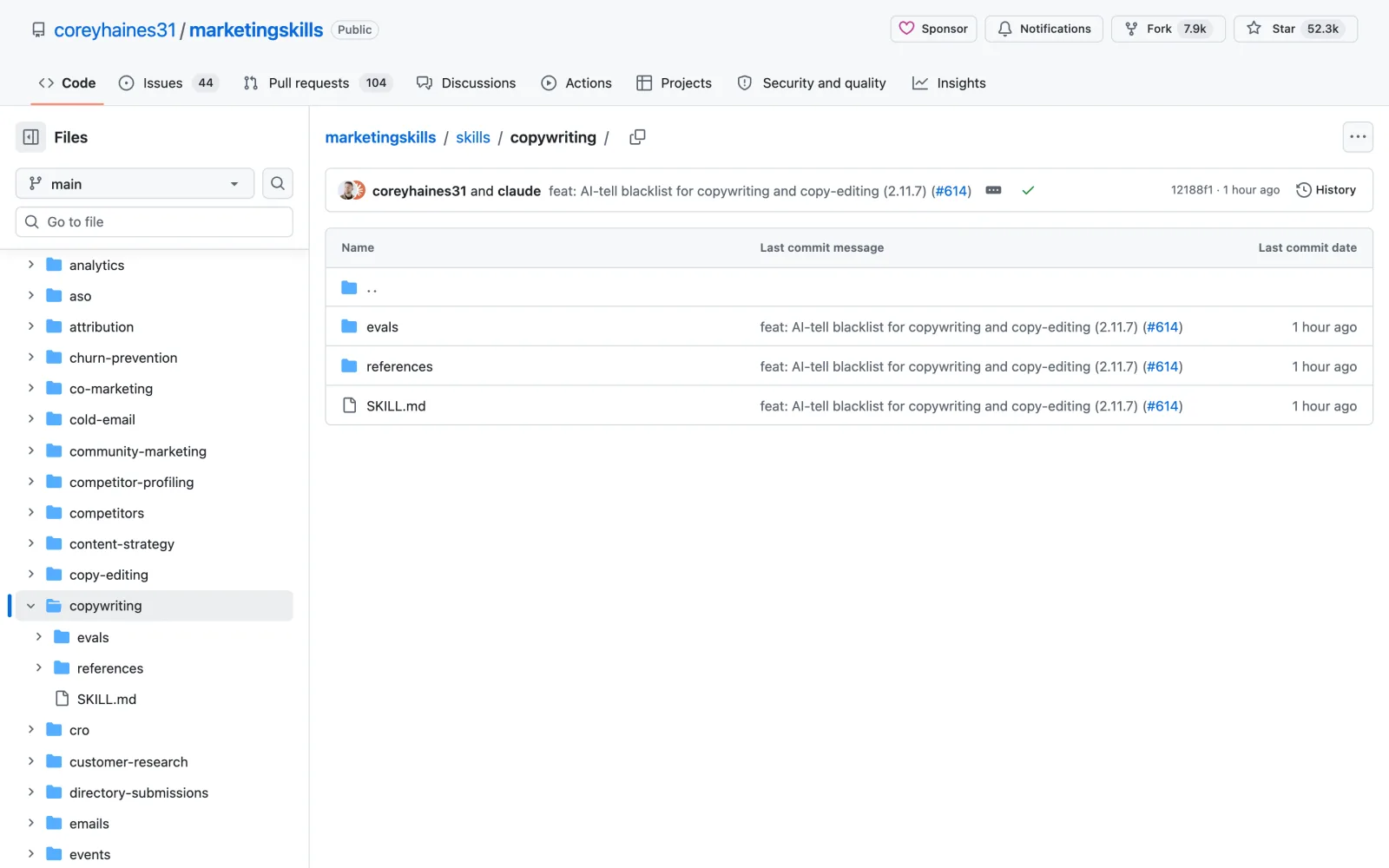1389x868 pixels.
Task: Go to parent directory row
Action: tap(848, 287)
